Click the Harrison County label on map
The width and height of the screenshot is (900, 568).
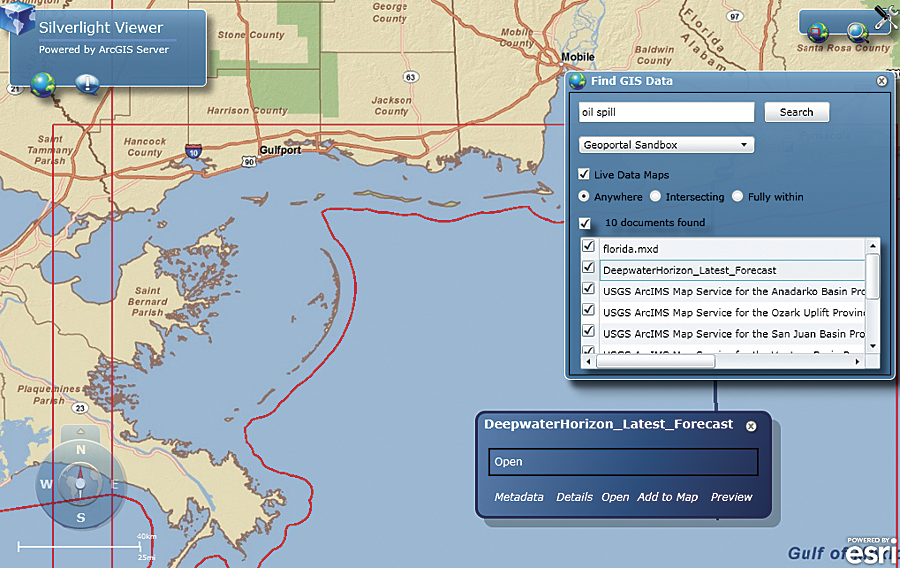(x=247, y=110)
